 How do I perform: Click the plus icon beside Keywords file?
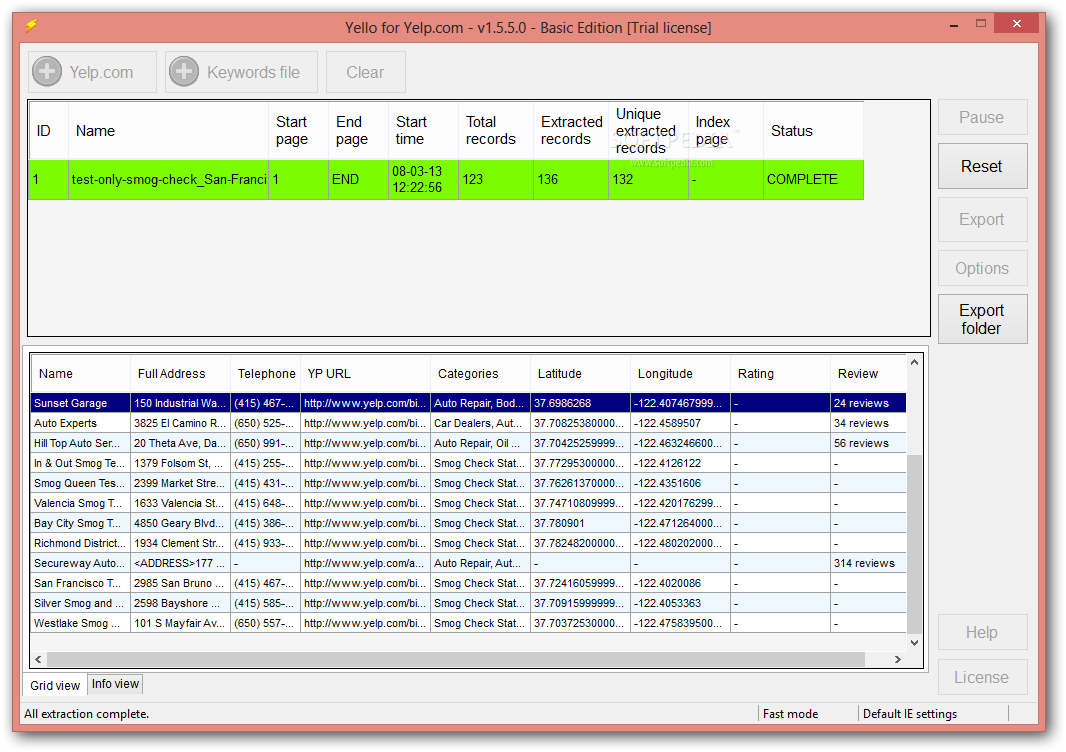(184, 71)
